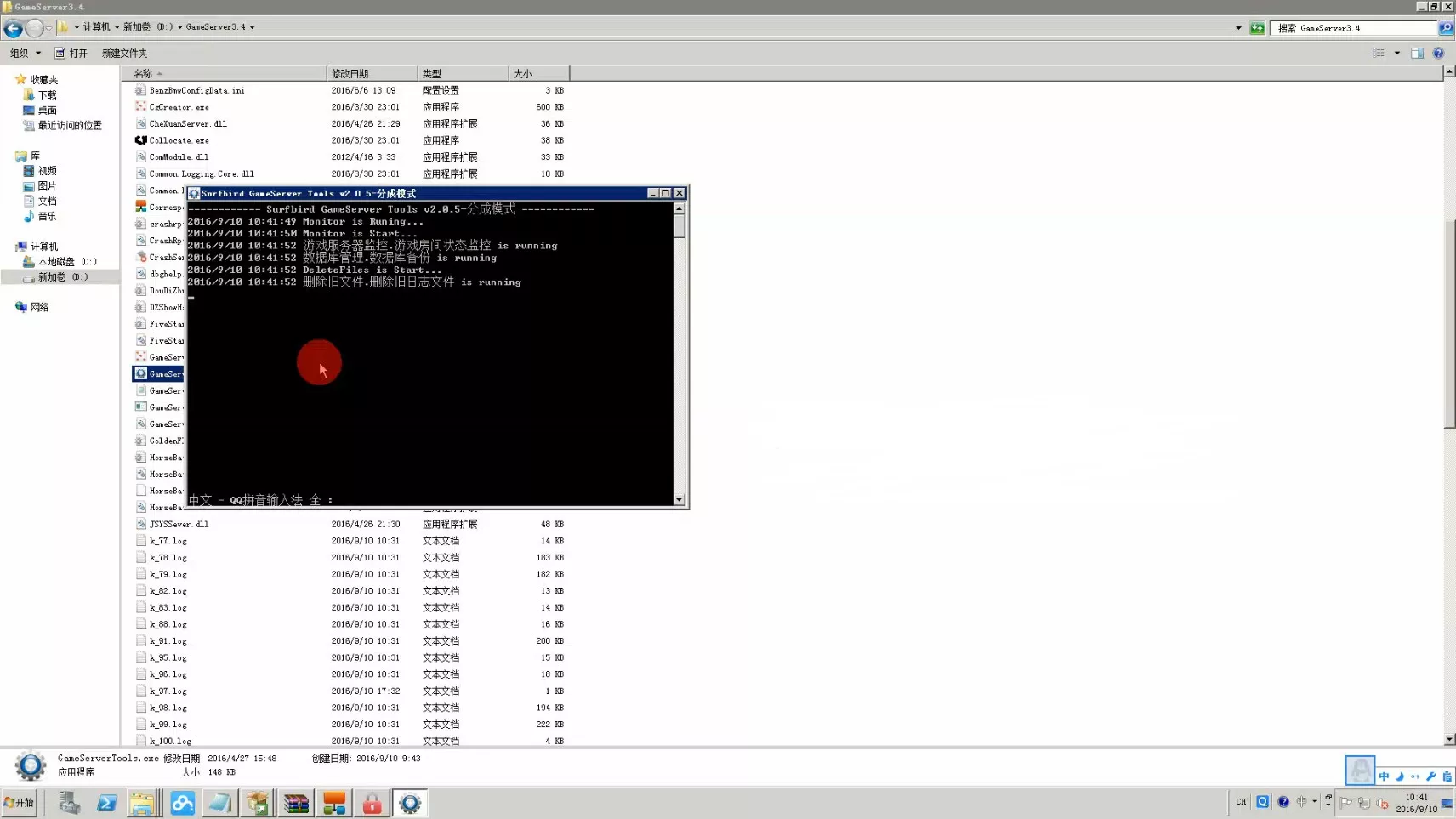The height and width of the screenshot is (819, 1456).
Task: Click the console window vertical scrollbar thumb
Action: (x=679, y=226)
